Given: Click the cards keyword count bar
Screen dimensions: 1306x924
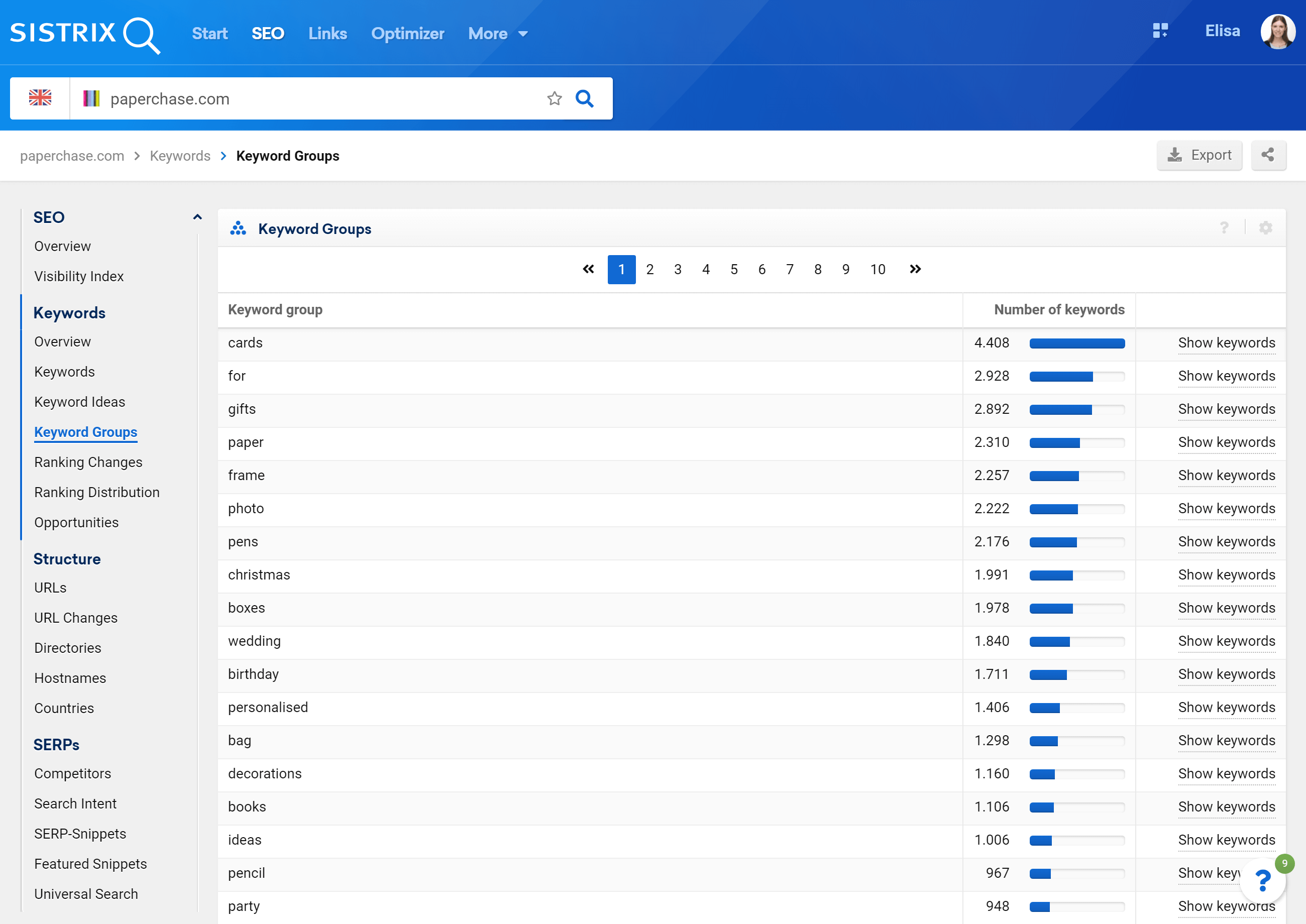Looking at the screenshot, I should (x=1076, y=343).
